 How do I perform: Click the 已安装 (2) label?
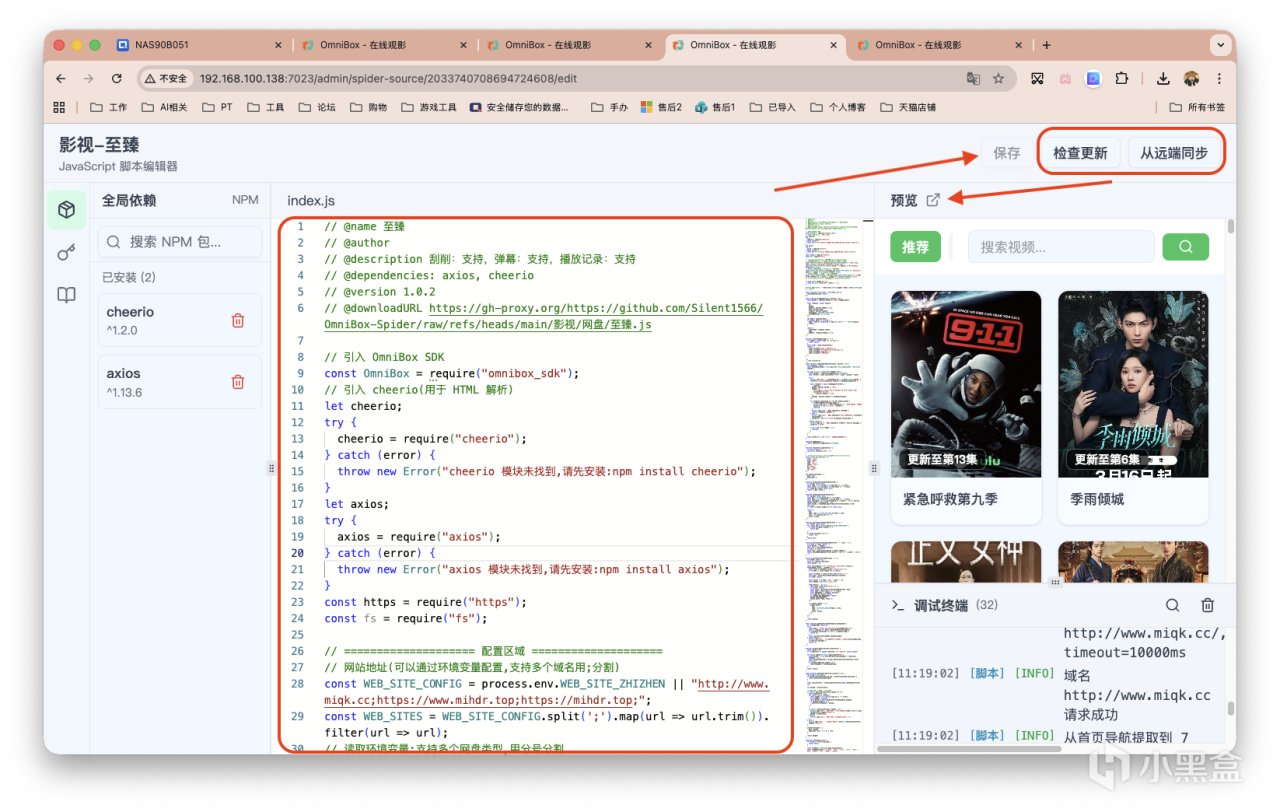[129, 277]
